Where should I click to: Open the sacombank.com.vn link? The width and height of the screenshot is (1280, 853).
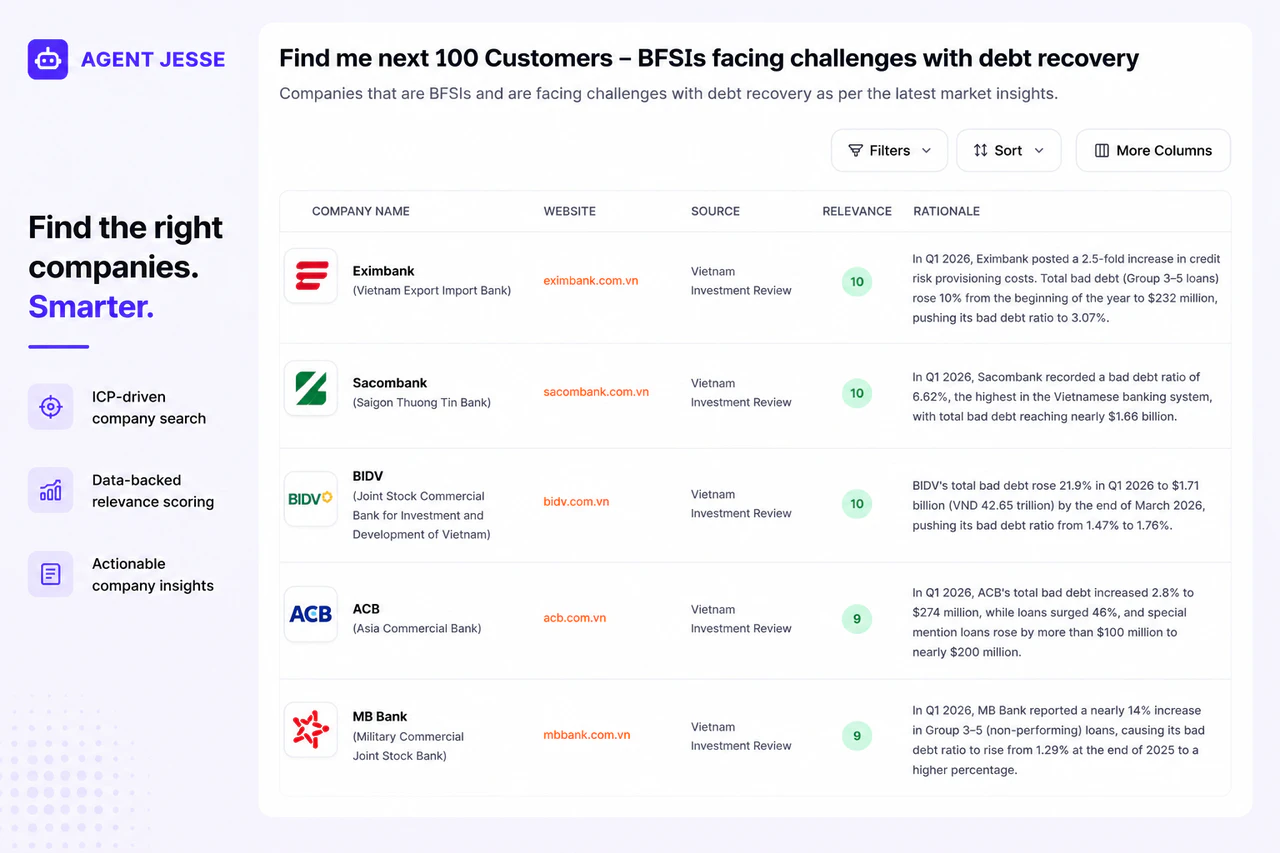pyautogui.click(x=596, y=392)
